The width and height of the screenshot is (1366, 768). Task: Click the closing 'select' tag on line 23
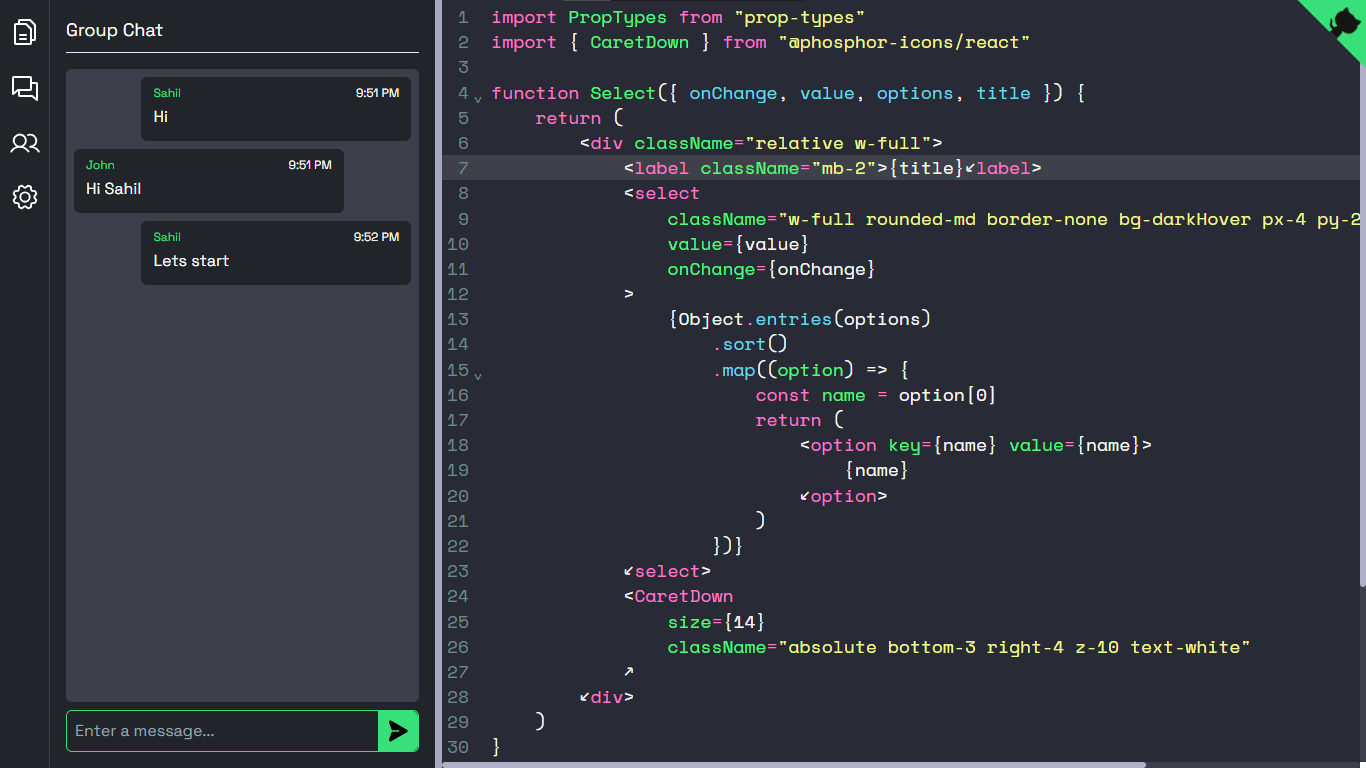tap(667, 571)
